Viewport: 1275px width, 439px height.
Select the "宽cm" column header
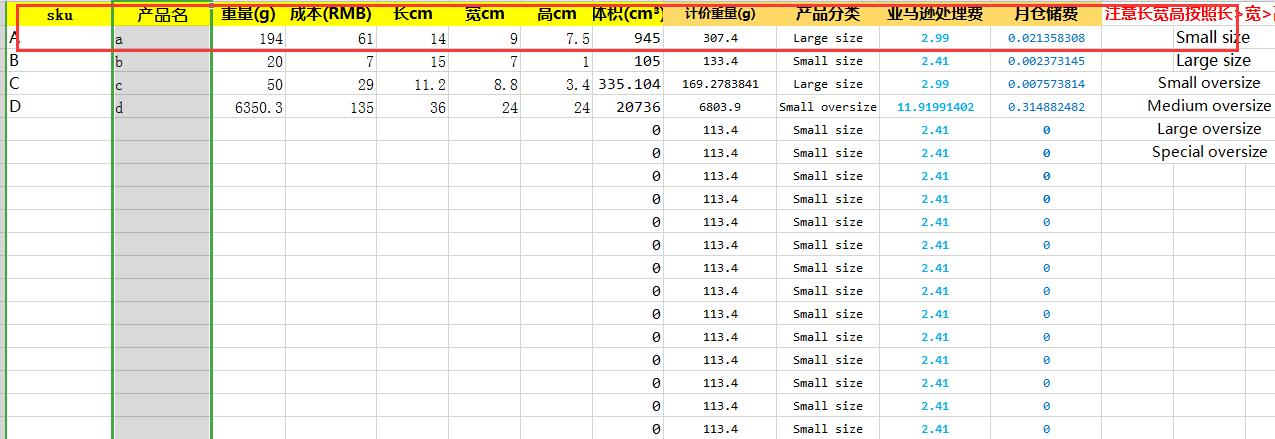click(485, 15)
